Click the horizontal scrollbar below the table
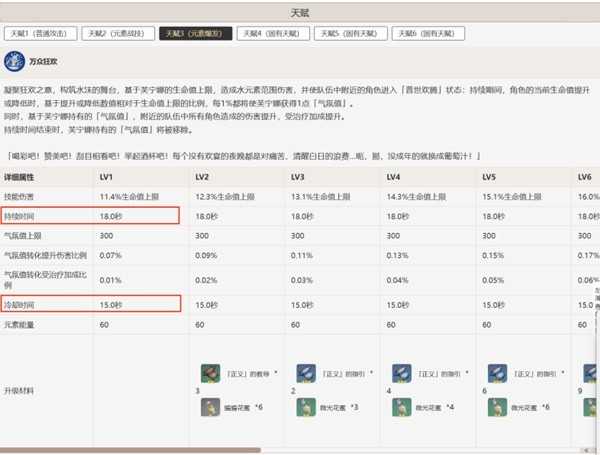Image resolution: width=600 pixels, height=455 pixels. point(130,449)
